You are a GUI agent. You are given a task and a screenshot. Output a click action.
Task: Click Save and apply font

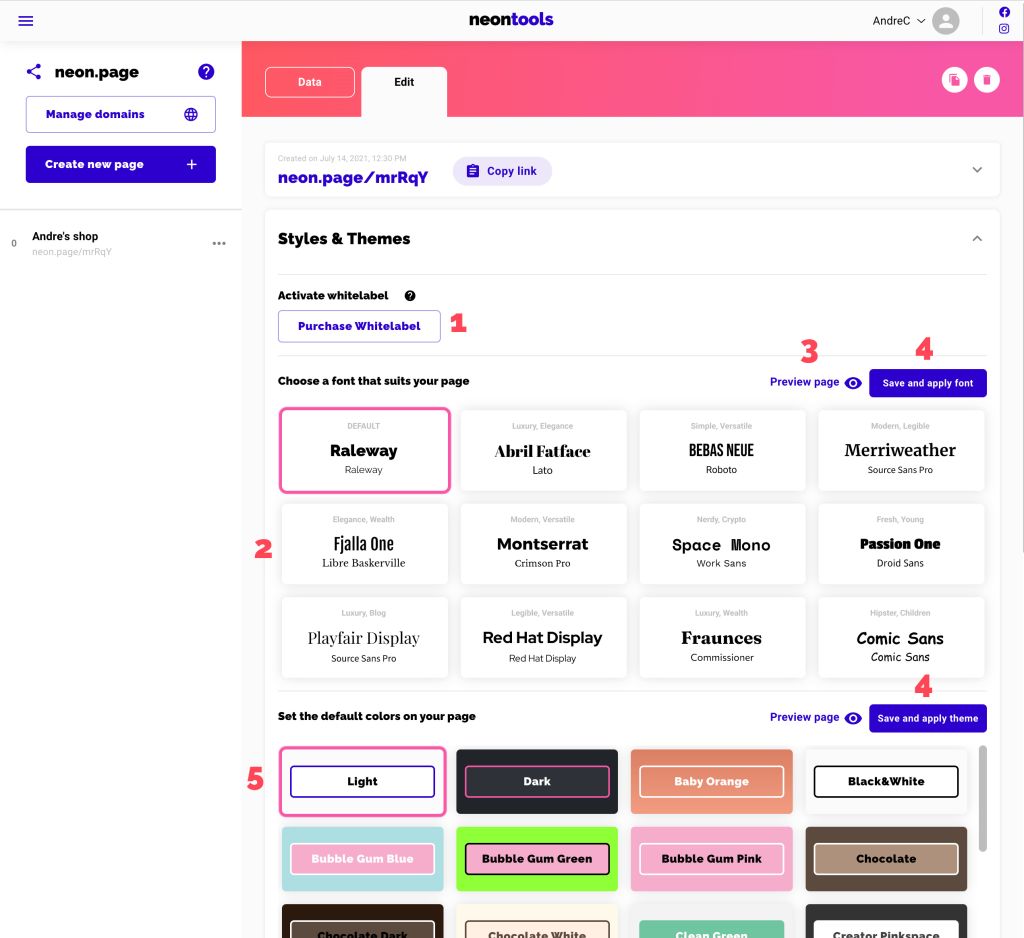point(927,383)
